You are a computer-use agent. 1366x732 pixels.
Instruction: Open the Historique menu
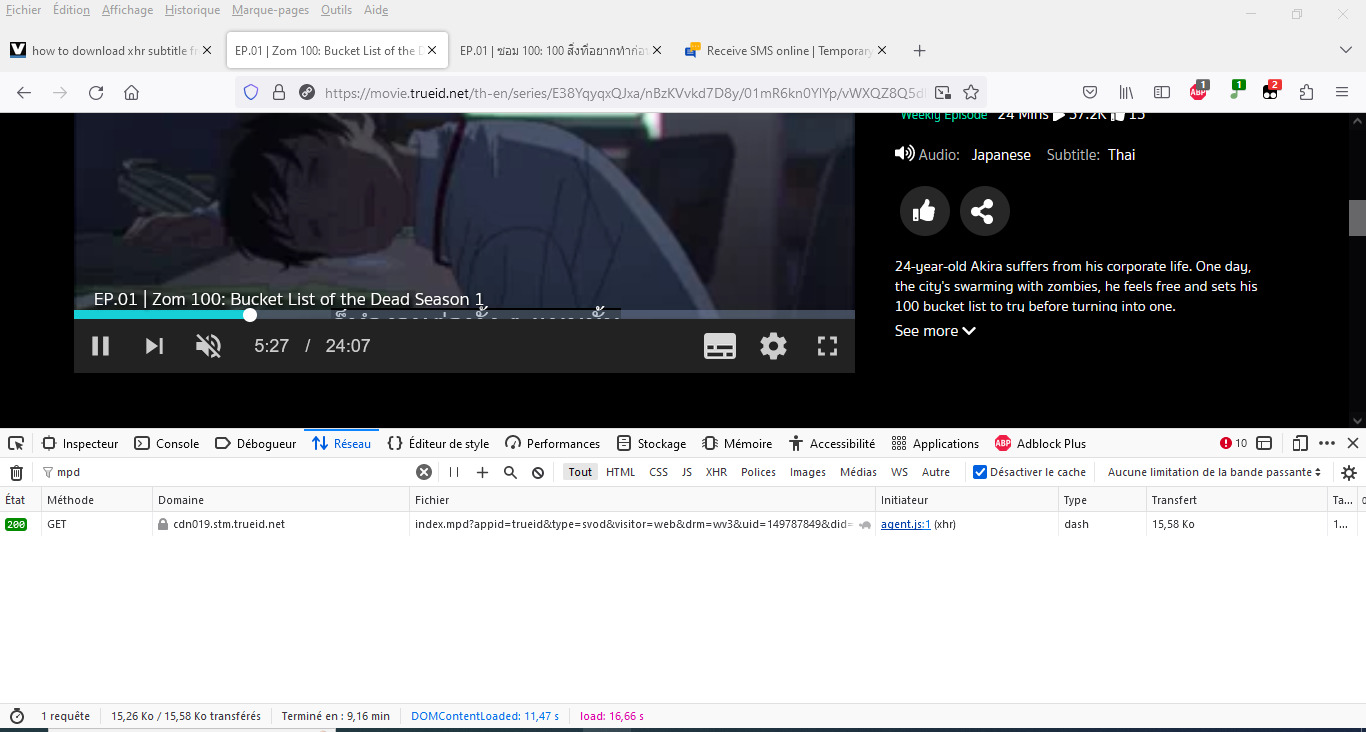point(192,10)
